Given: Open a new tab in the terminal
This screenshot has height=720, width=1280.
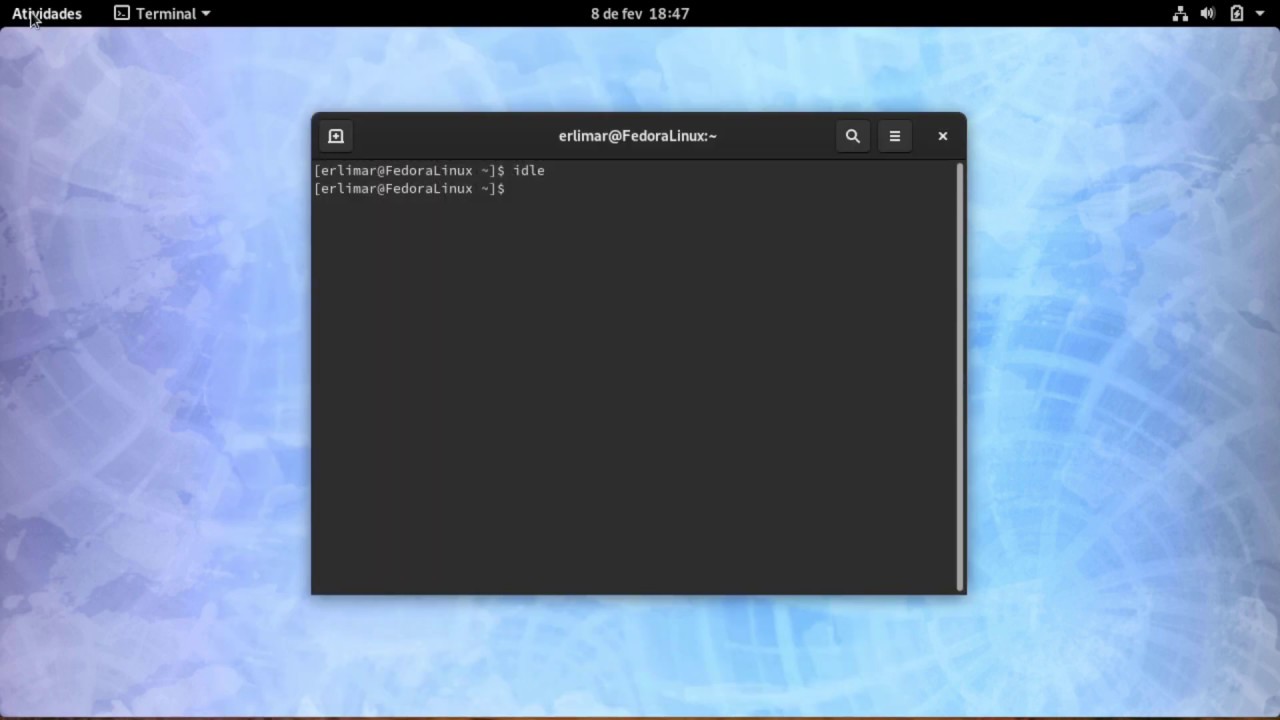Looking at the screenshot, I should click(336, 136).
